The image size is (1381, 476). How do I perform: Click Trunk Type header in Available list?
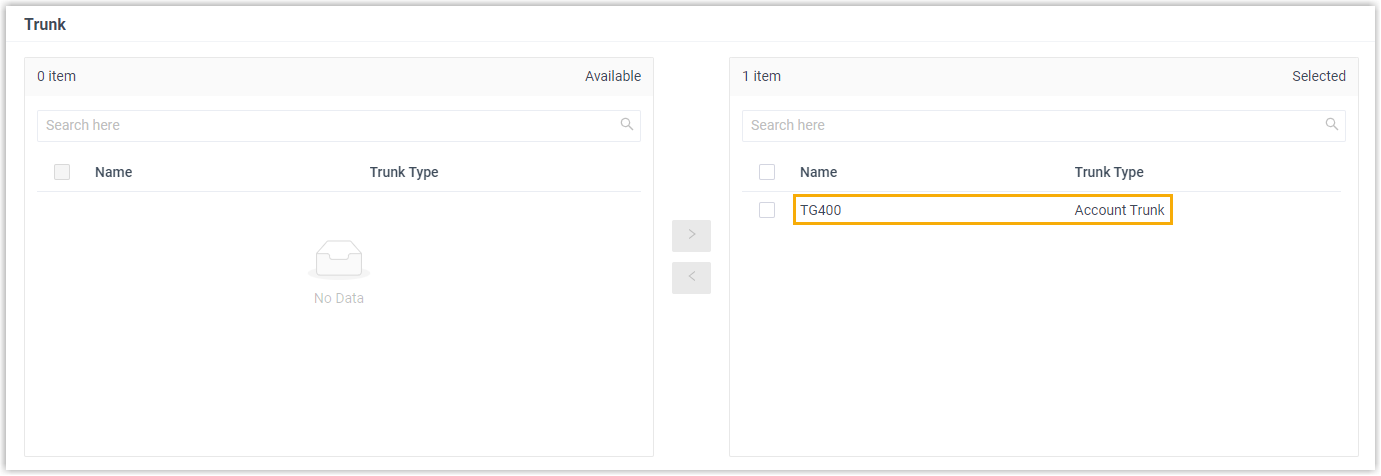click(x=404, y=172)
